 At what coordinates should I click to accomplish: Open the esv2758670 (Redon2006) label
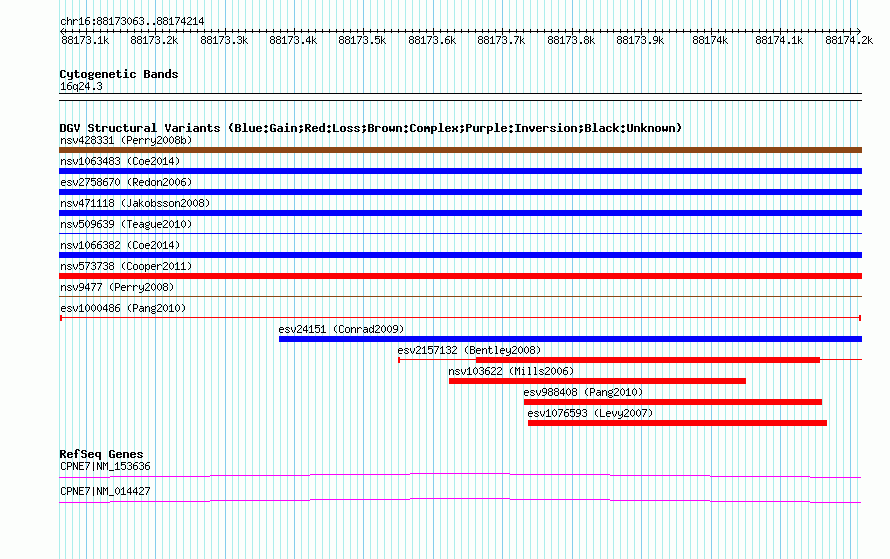point(126,182)
